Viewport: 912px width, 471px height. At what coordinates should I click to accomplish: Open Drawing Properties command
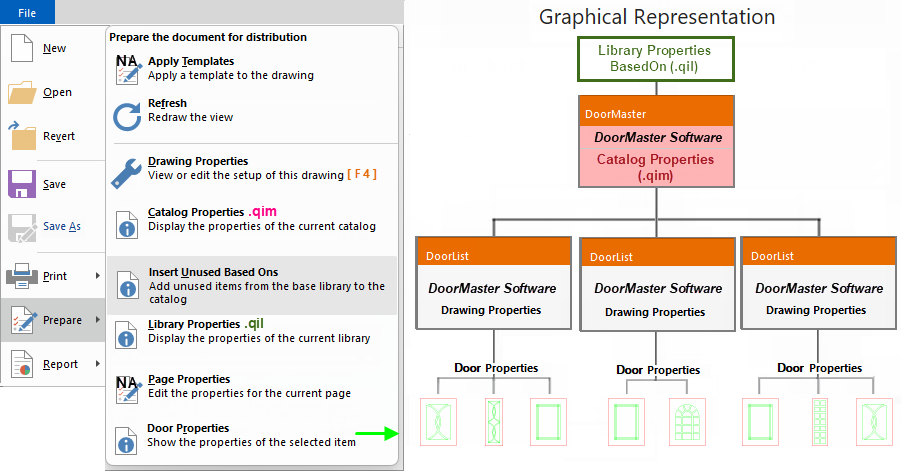pyautogui.click(x=253, y=168)
